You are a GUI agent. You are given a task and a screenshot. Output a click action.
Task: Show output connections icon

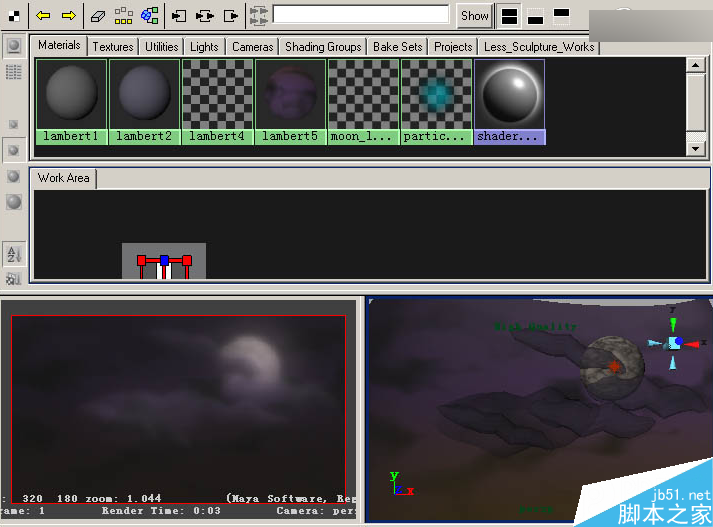231,16
